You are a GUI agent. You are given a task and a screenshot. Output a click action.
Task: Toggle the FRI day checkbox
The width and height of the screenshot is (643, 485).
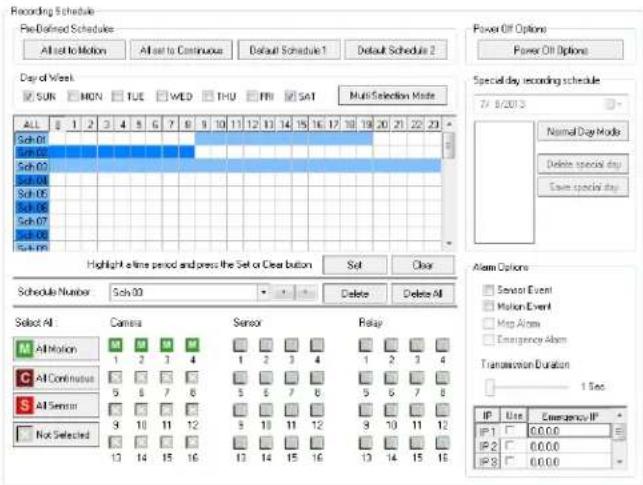251,96
